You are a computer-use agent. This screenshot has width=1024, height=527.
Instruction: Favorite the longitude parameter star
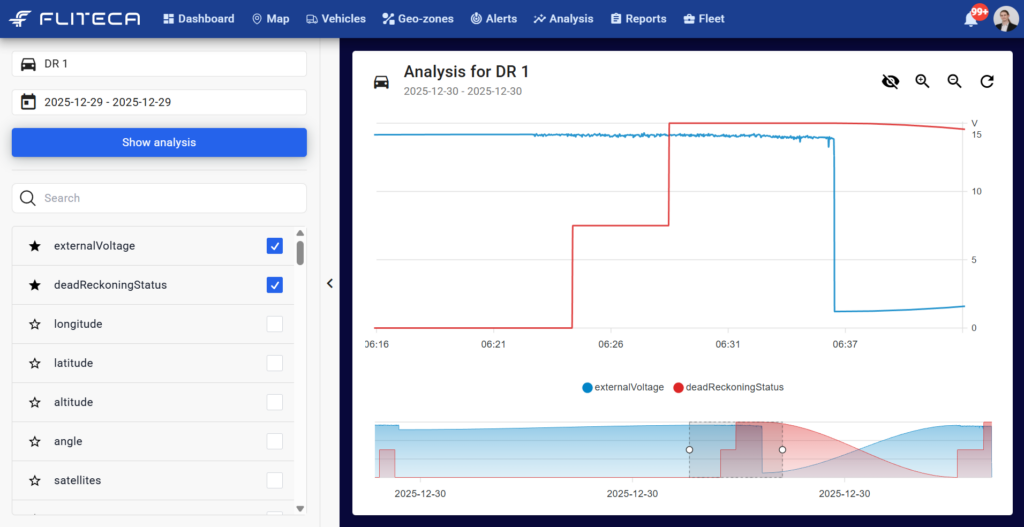pos(35,324)
